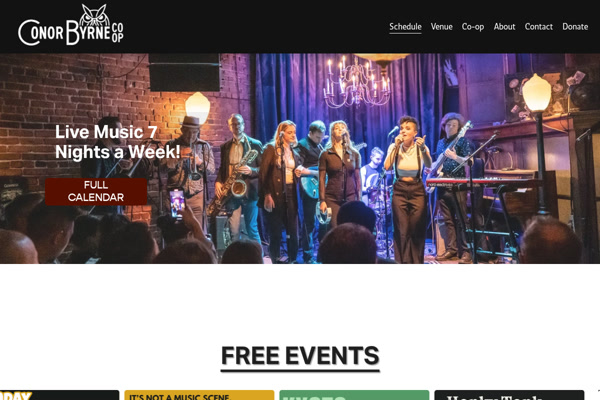This screenshot has width=600, height=400.
Task: Open the dark event card with white serif title
Action: point(509,395)
